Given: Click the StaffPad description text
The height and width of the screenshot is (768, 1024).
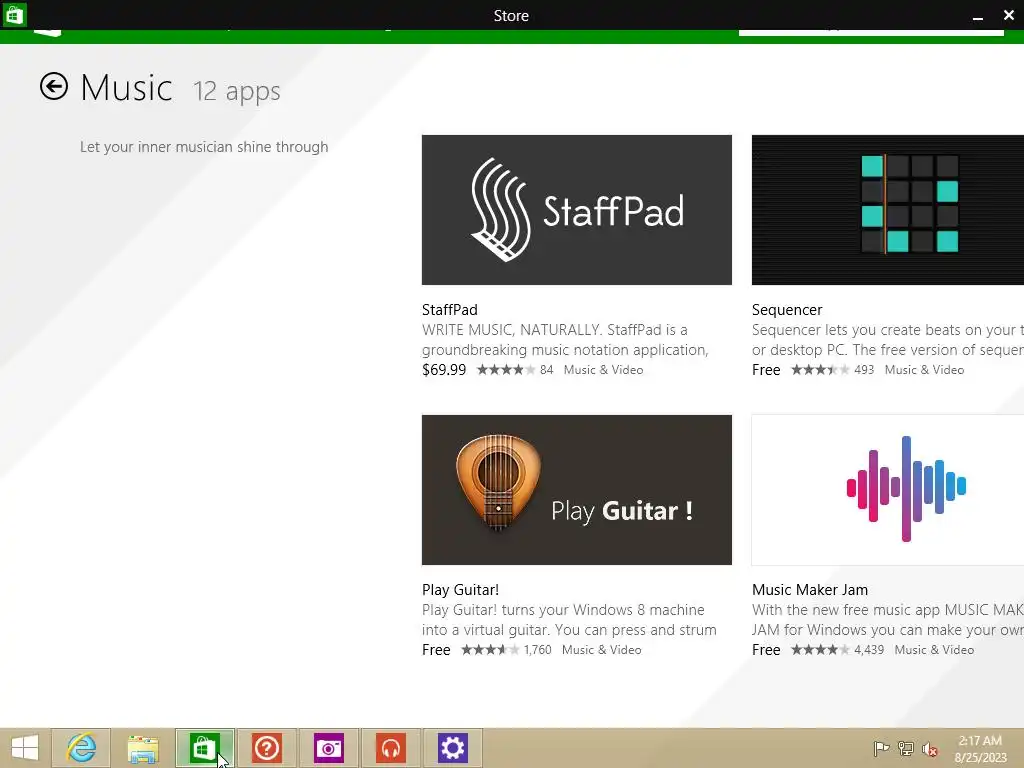Looking at the screenshot, I should click(565, 340).
